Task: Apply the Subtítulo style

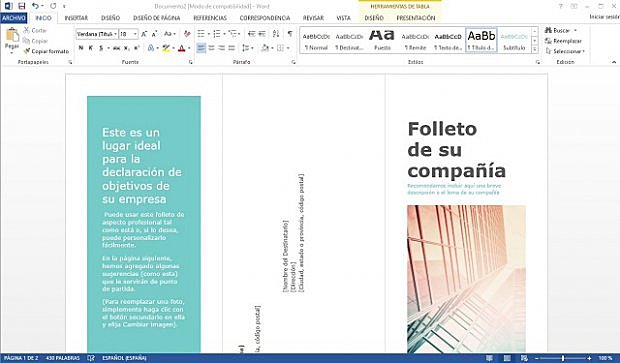Action: point(514,41)
